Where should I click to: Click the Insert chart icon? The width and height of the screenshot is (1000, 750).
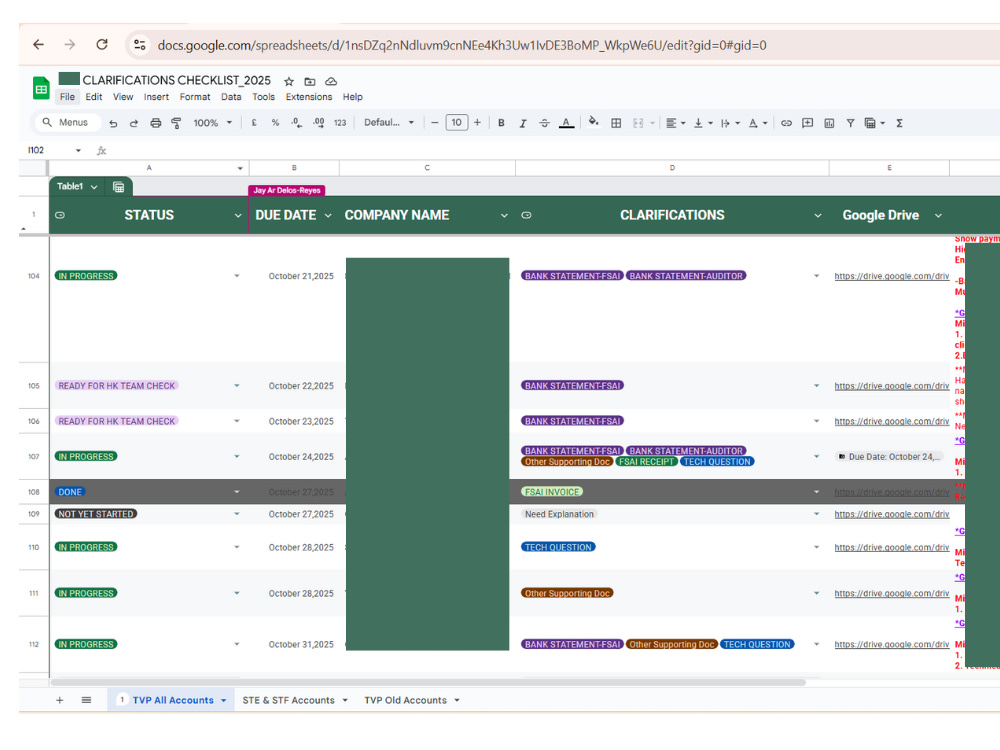tap(829, 123)
